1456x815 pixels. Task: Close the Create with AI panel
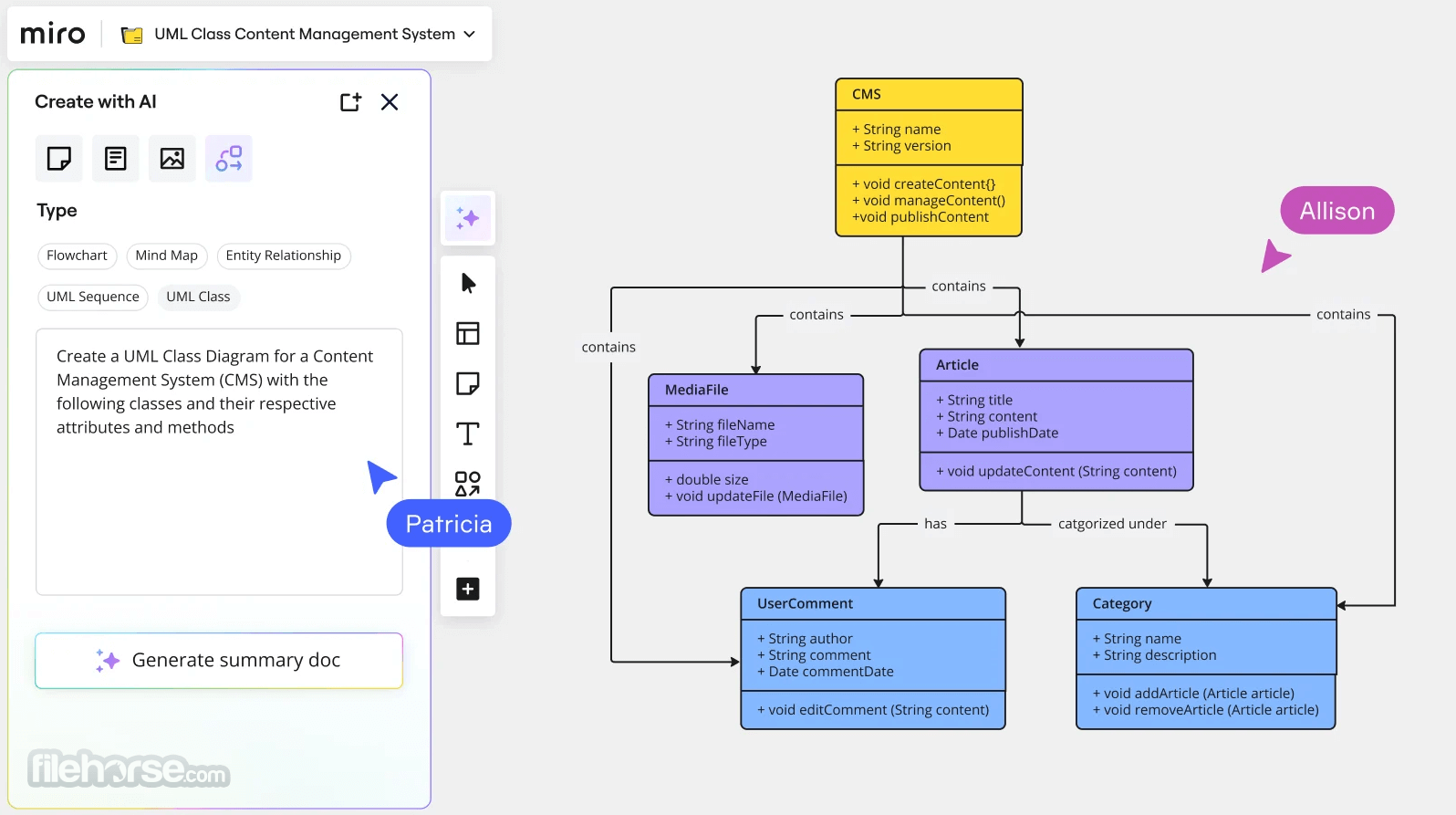pyautogui.click(x=390, y=102)
